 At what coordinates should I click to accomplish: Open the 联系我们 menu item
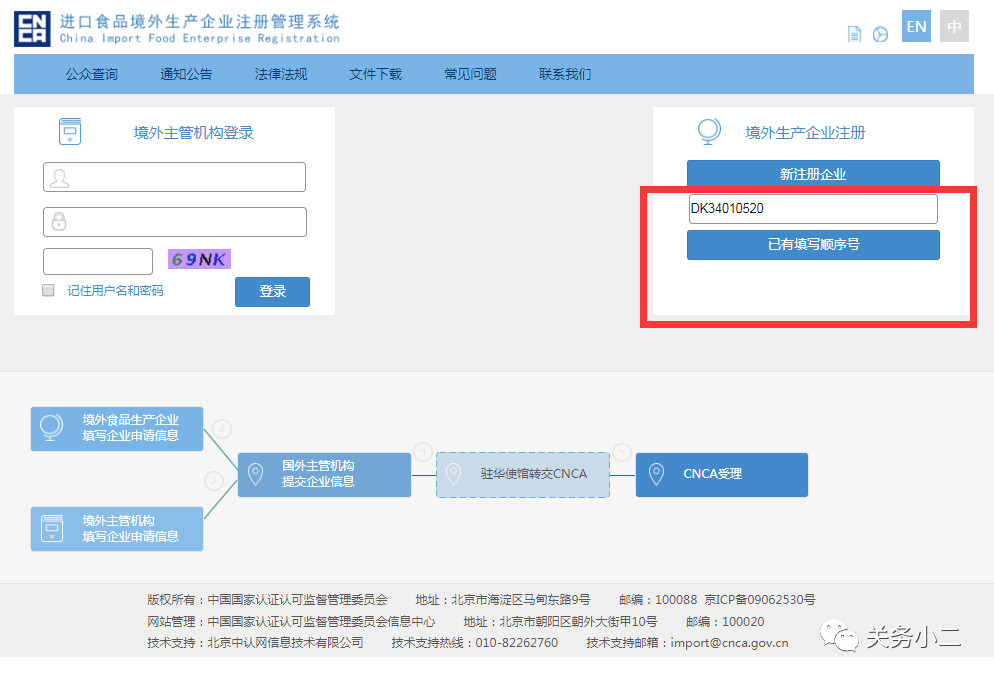tap(565, 74)
